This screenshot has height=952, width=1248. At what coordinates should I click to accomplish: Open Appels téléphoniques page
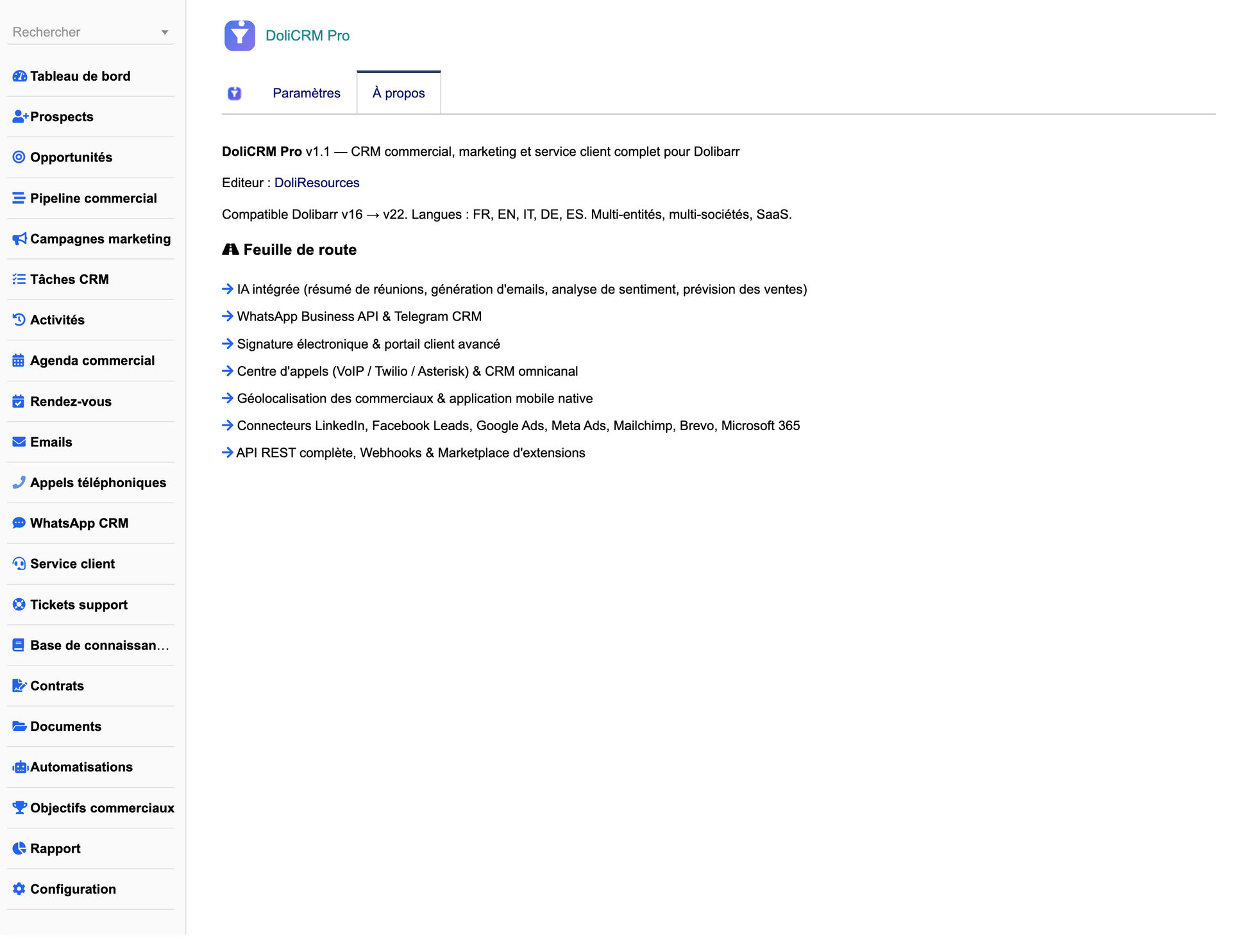(x=98, y=482)
